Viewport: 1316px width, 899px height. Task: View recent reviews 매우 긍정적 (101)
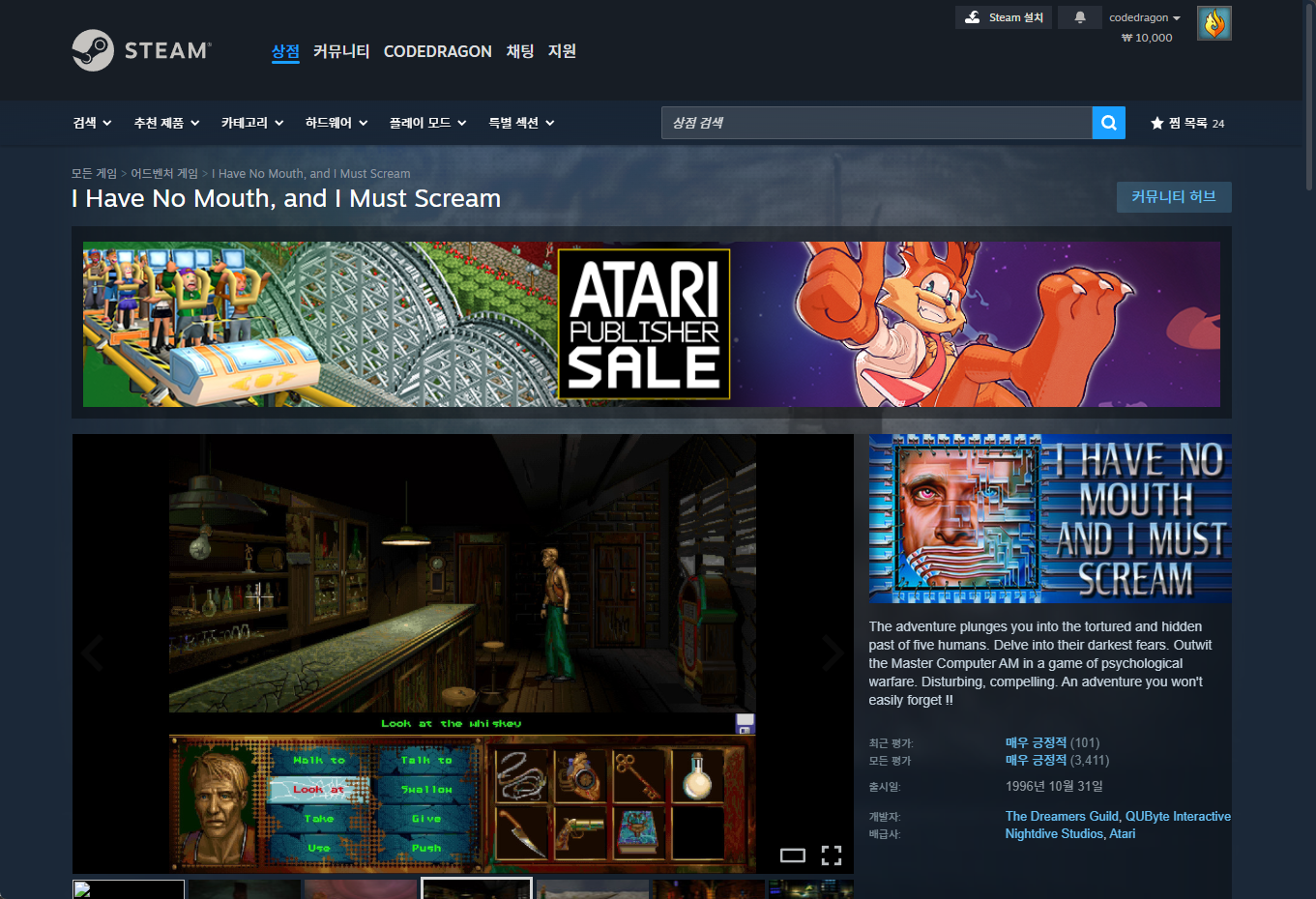coord(1052,742)
